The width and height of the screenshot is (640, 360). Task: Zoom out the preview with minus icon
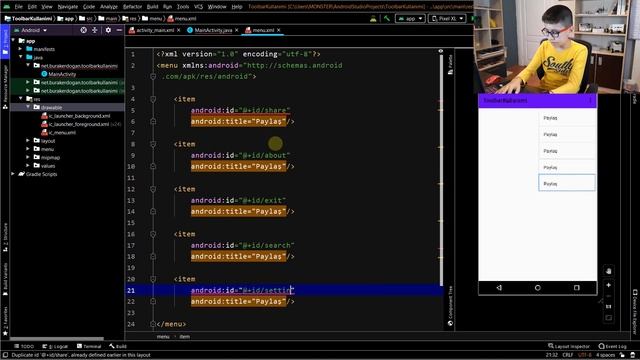pos(609,296)
